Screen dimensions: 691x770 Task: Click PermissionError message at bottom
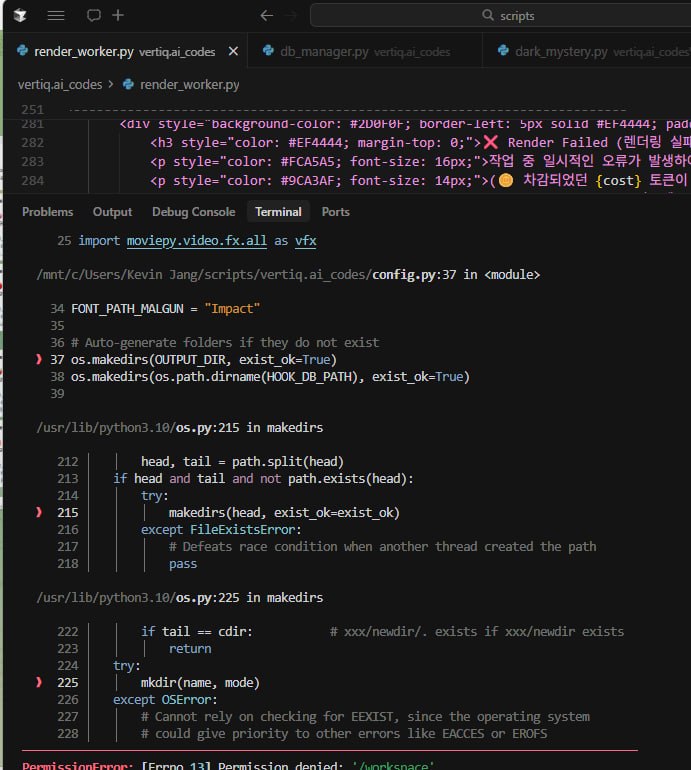pos(228,765)
